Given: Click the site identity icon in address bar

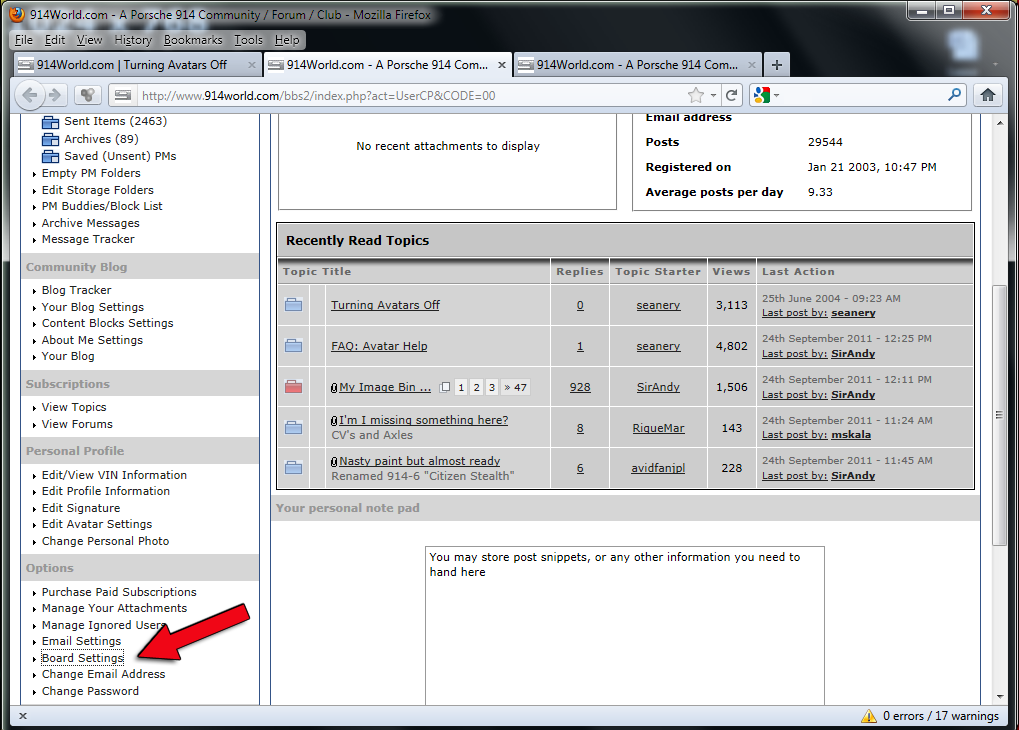Looking at the screenshot, I should (122, 96).
